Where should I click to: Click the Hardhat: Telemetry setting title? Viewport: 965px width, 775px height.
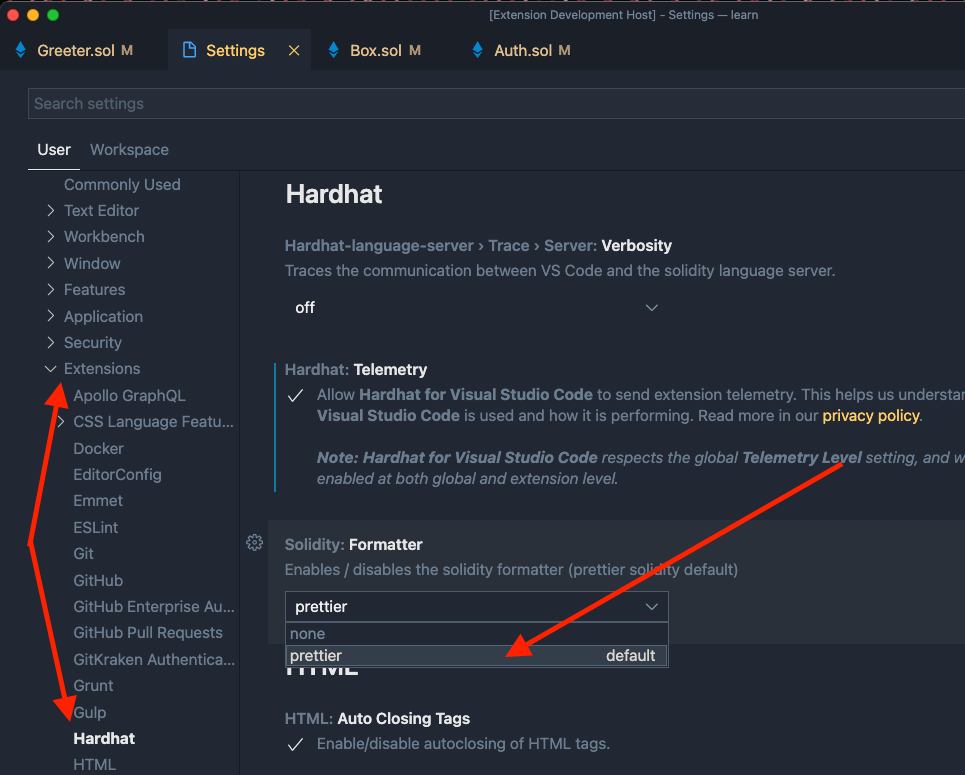[356, 369]
